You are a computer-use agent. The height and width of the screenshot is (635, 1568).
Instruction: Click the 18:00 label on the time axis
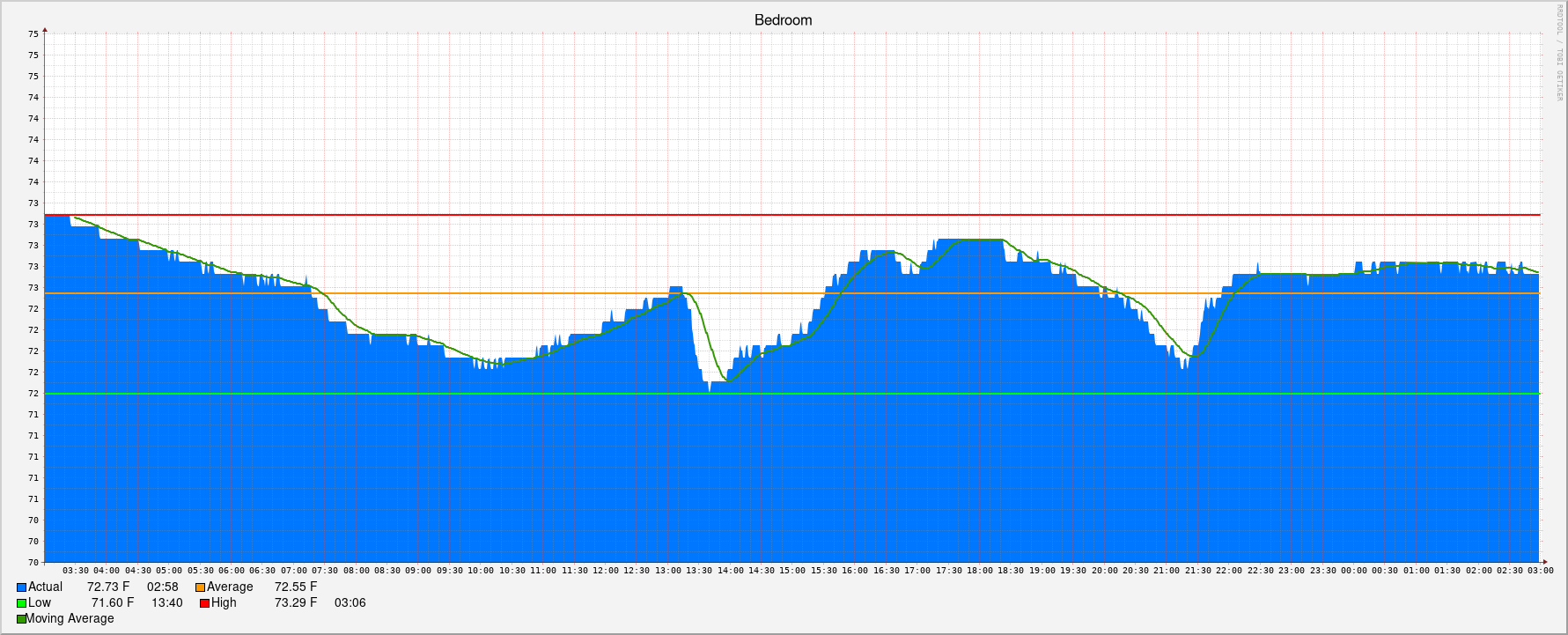[x=980, y=571]
